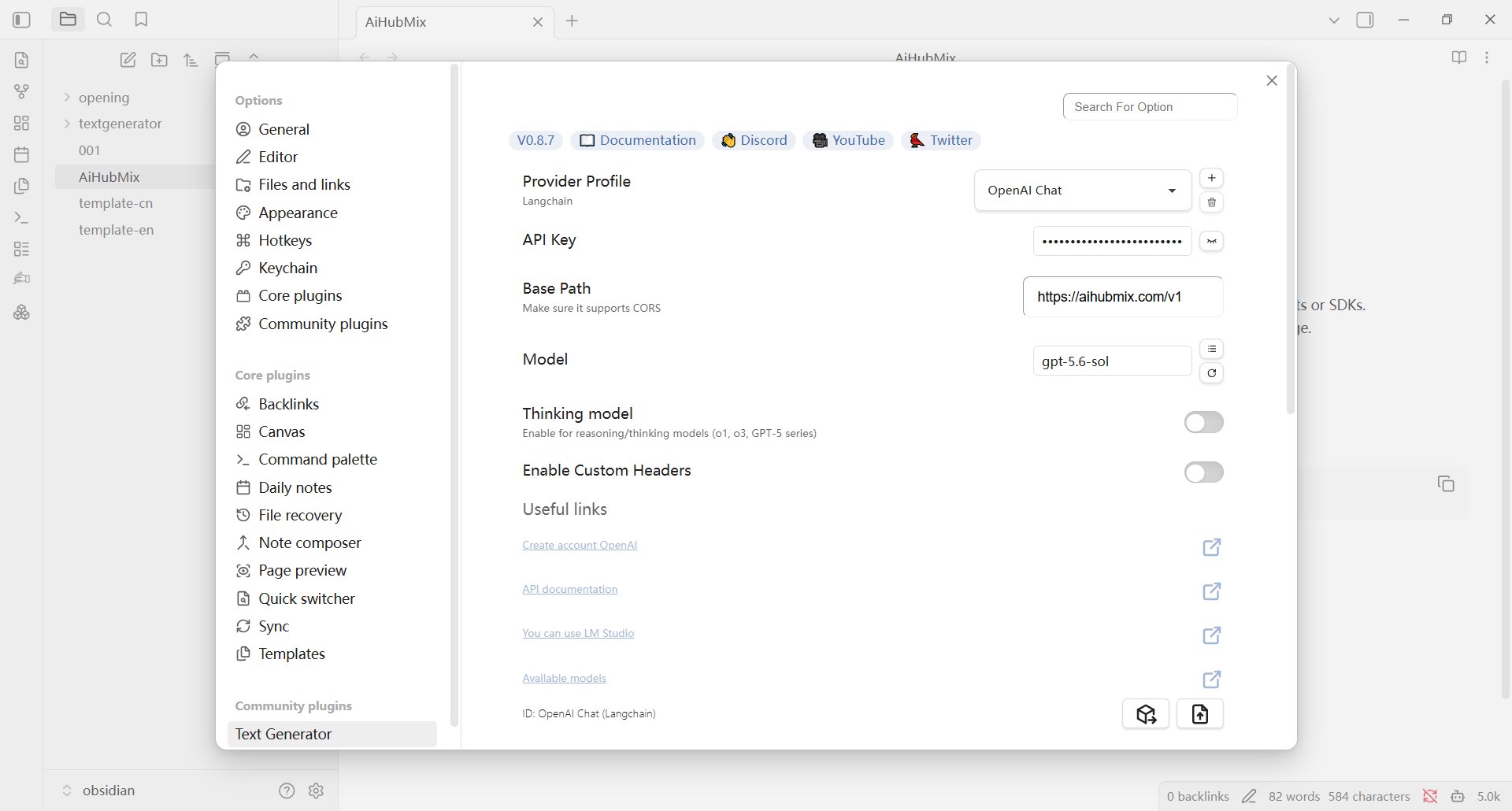Open the bookmarks icon
This screenshot has width=1512, height=811.
pos(141,20)
